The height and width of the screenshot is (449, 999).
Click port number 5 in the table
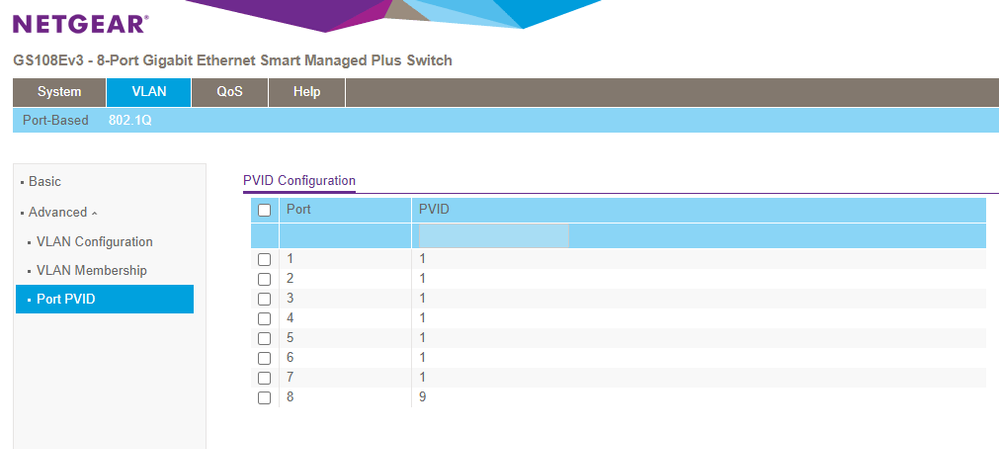pyautogui.click(x=291, y=338)
